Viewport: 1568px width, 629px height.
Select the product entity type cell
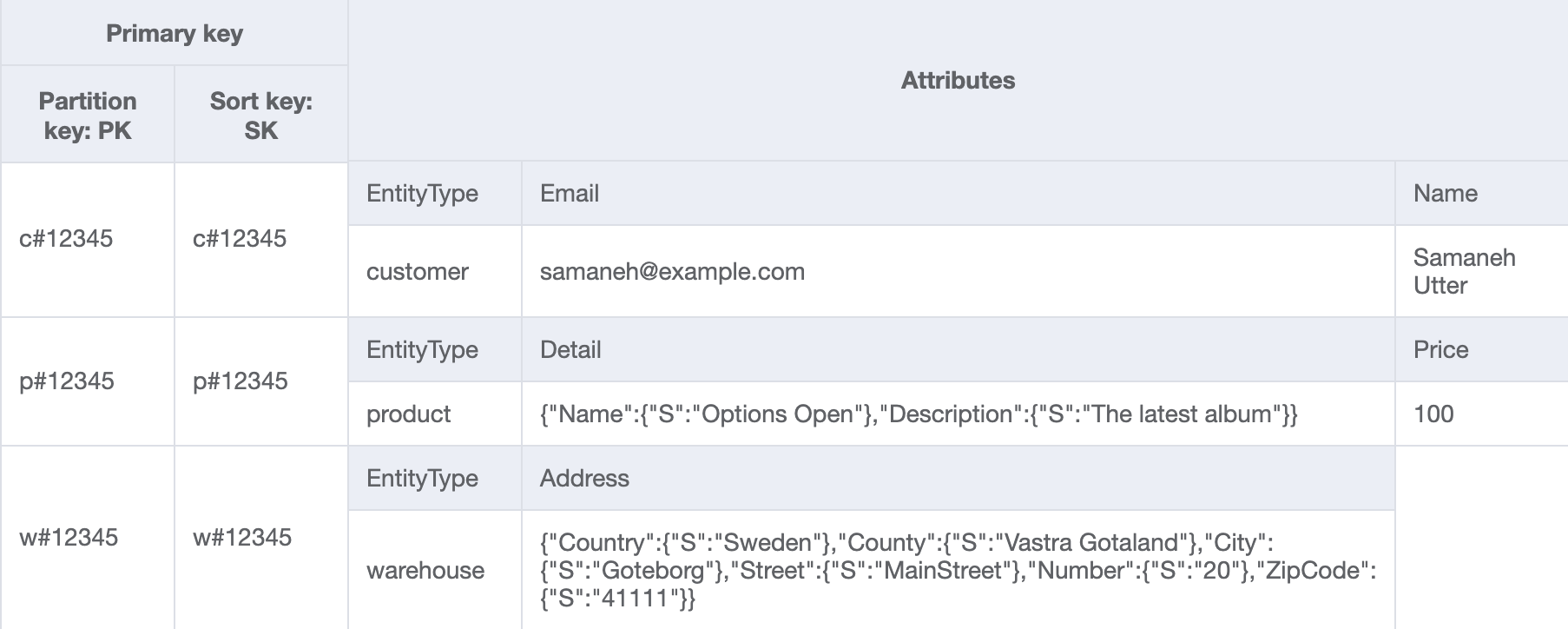[x=408, y=414]
